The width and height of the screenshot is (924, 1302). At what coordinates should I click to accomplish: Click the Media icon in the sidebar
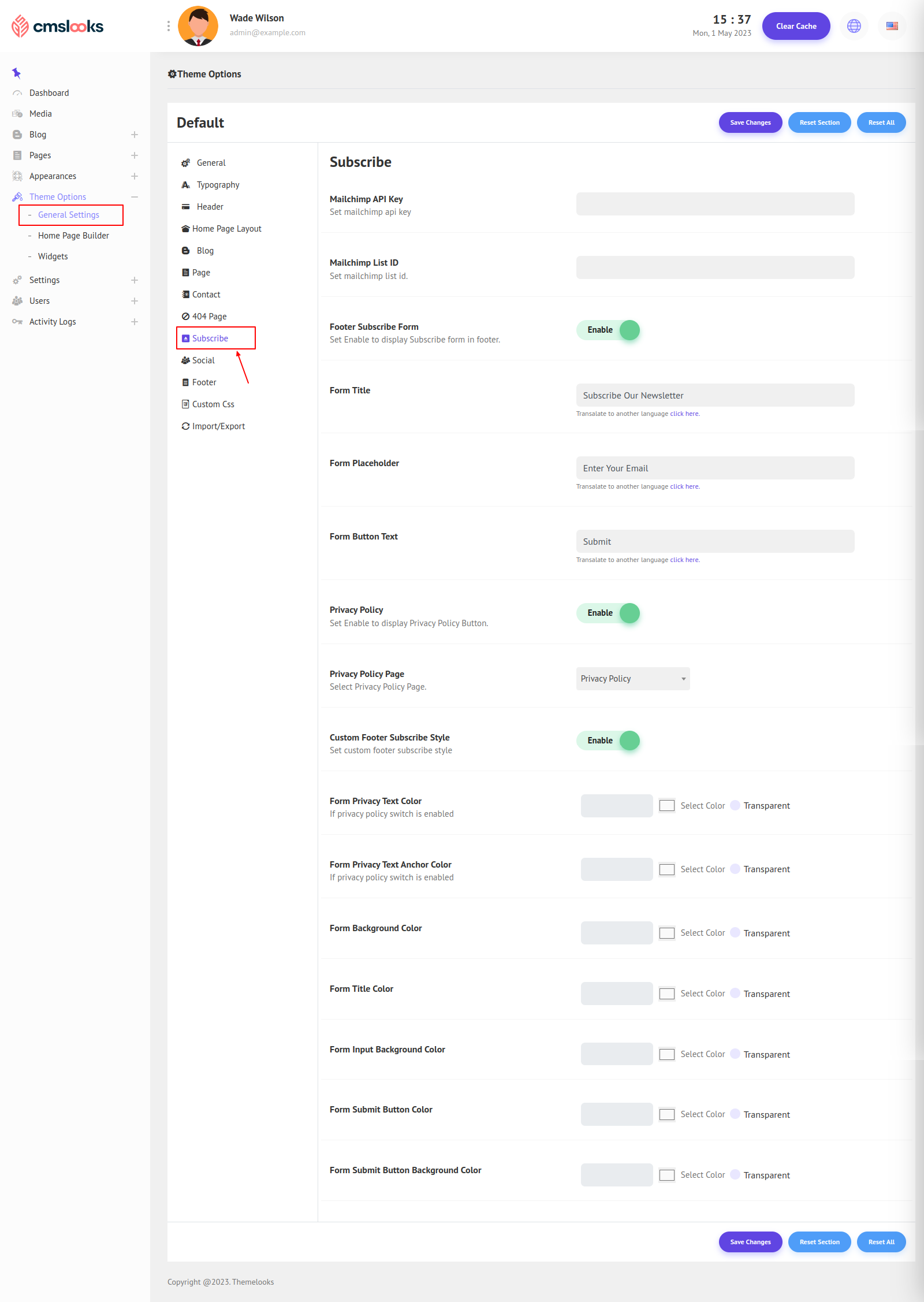pyautogui.click(x=17, y=114)
